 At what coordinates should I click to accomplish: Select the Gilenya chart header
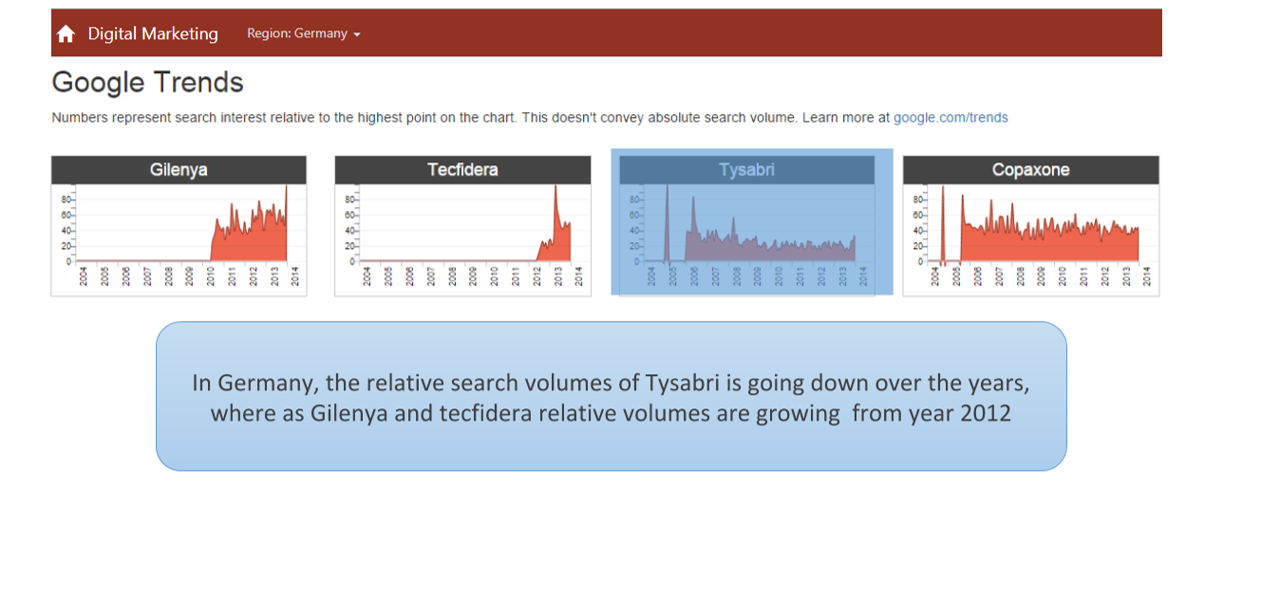179,170
